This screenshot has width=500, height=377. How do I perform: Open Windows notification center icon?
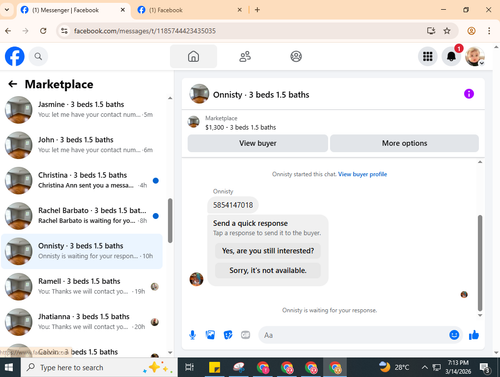485,367
